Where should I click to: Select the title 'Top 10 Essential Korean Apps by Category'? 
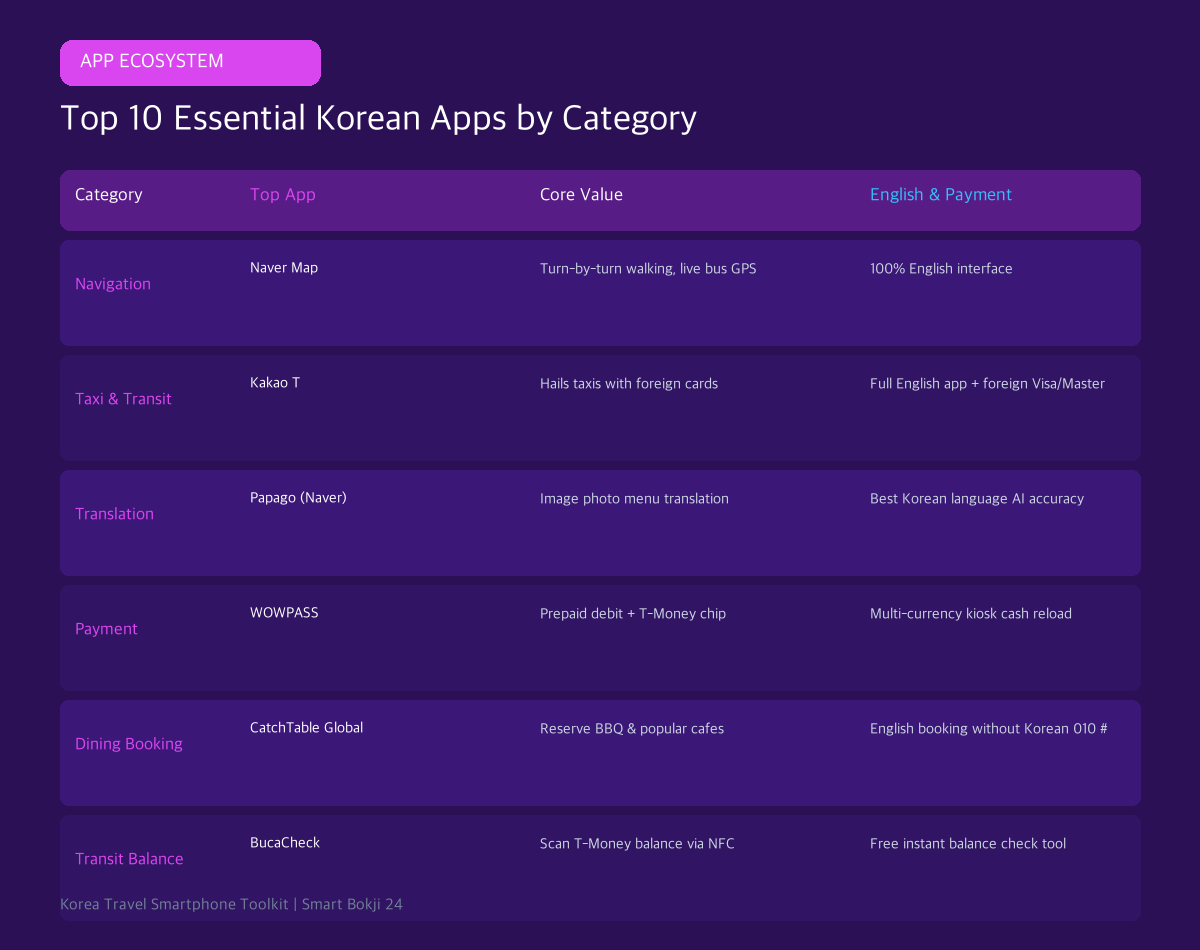click(x=378, y=118)
